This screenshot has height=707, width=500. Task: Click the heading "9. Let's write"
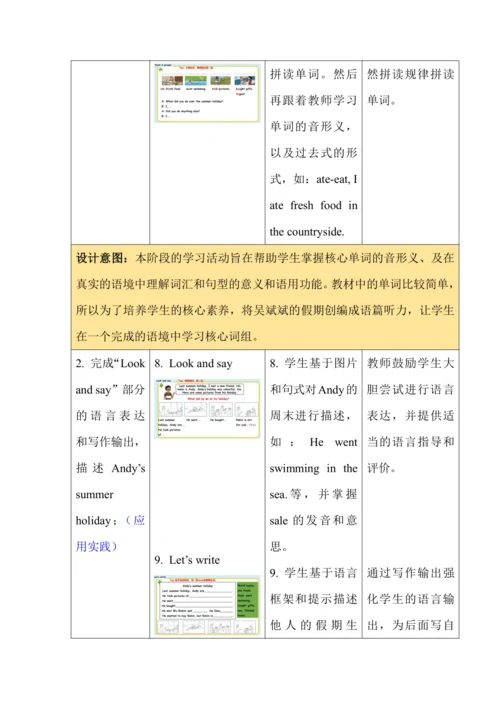coord(187,560)
